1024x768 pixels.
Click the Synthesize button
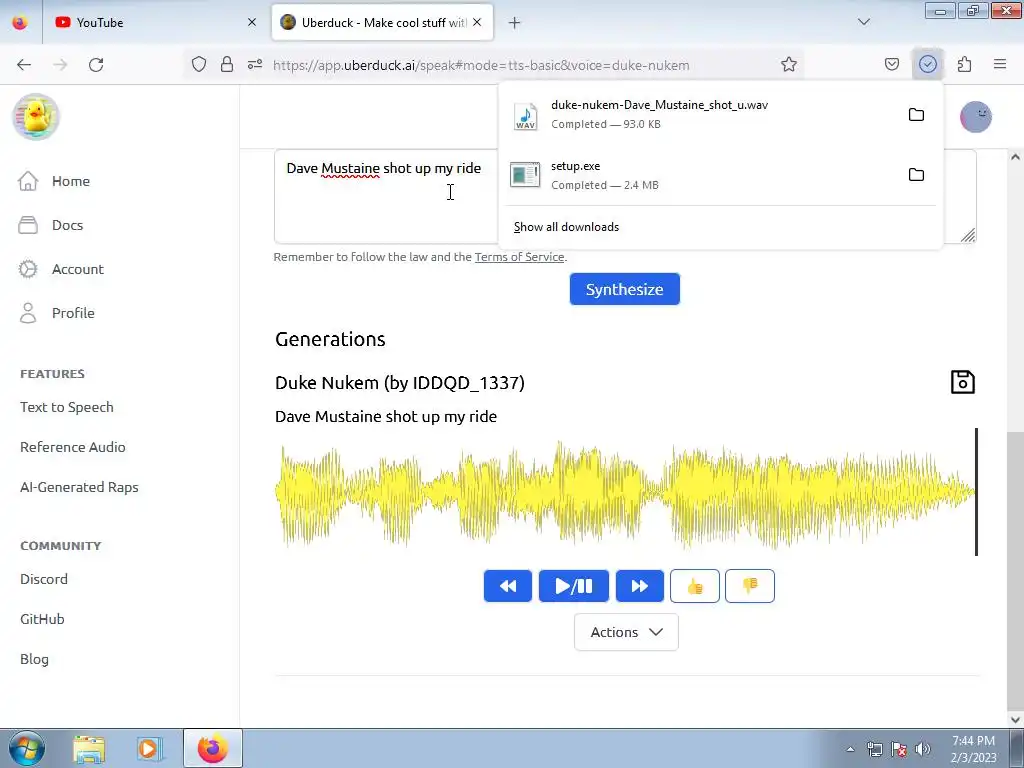[x=624, y=289]
